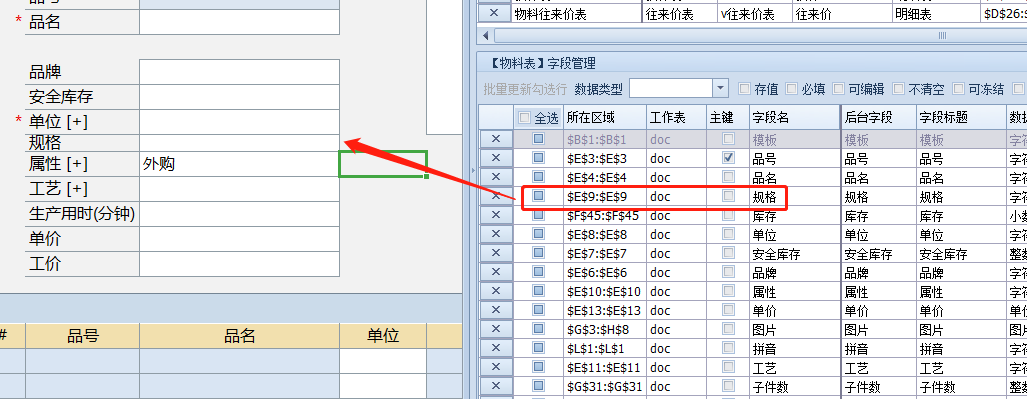
Task: Remove the 子件数 row with X icon
Action: point(496,387)
